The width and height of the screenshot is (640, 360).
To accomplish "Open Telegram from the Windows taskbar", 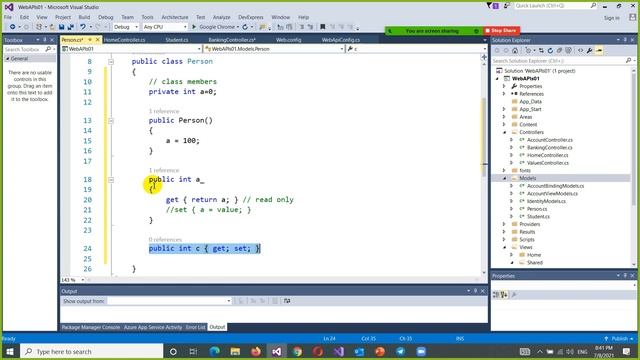I will pos(400,351).
